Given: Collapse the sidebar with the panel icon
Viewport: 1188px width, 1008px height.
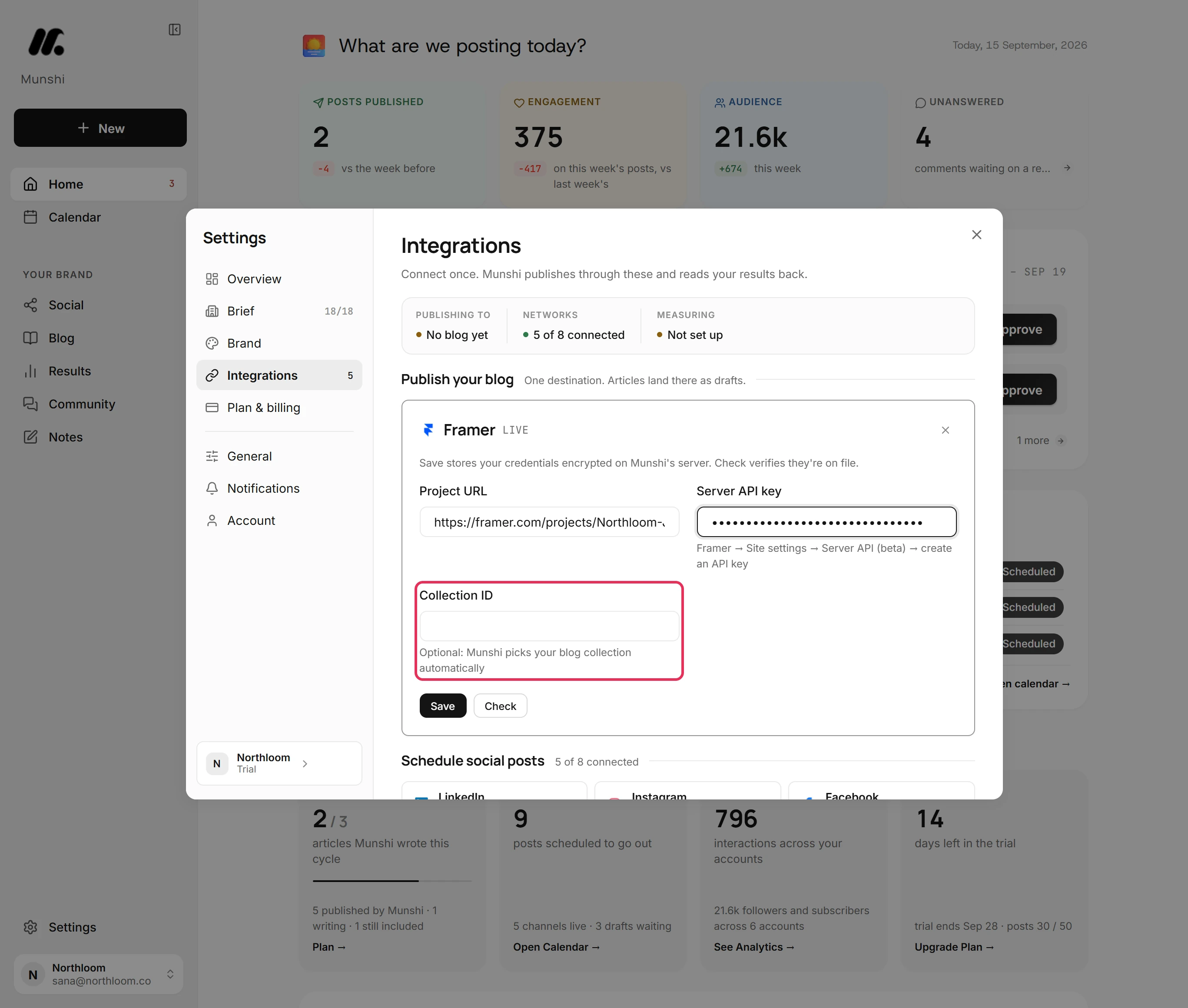Looking at the screenshot, I should point(174,30).
